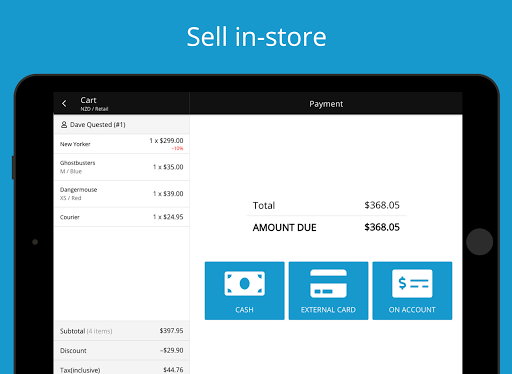This screenshot has width=512, height=374.
Task: Open the Dave Quested customer row
Action: [122, 125]
